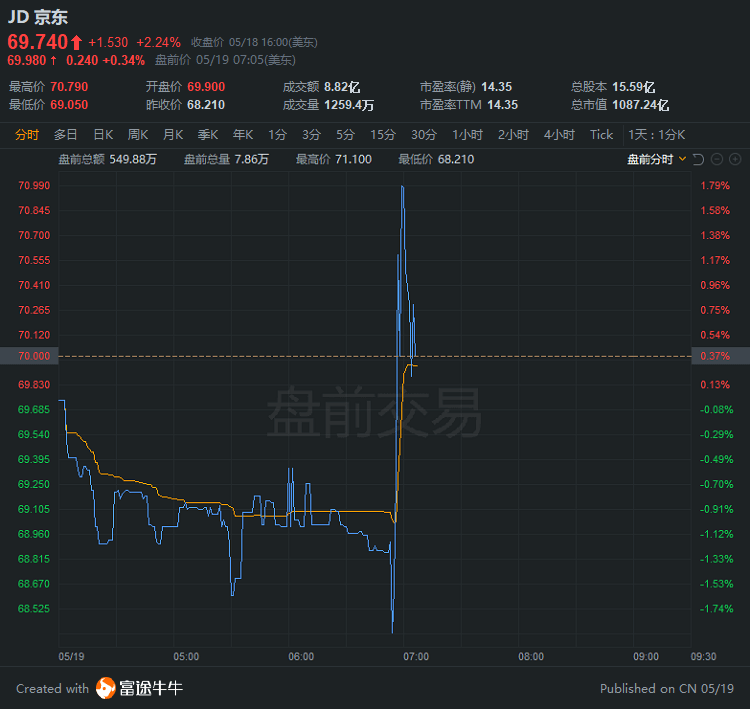Viewport: 750px width, 709px height.
Task: Open the 月K chart tab
Action: point(173,135)
